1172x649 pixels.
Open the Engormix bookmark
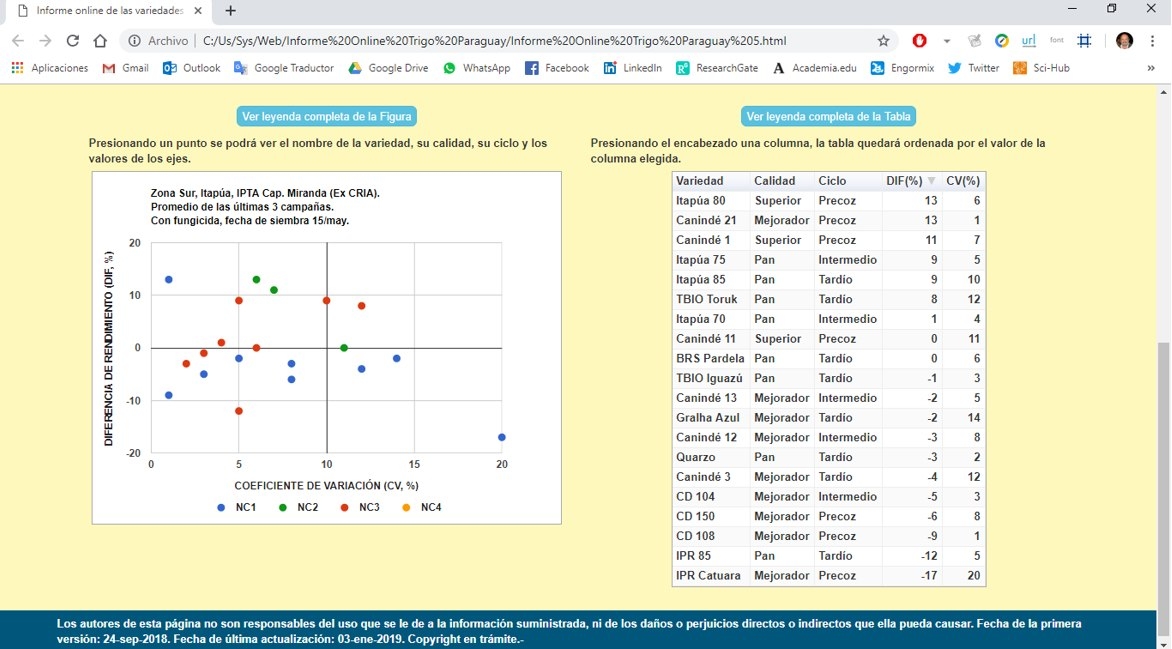pyautogui.click(x=903, y=68)
